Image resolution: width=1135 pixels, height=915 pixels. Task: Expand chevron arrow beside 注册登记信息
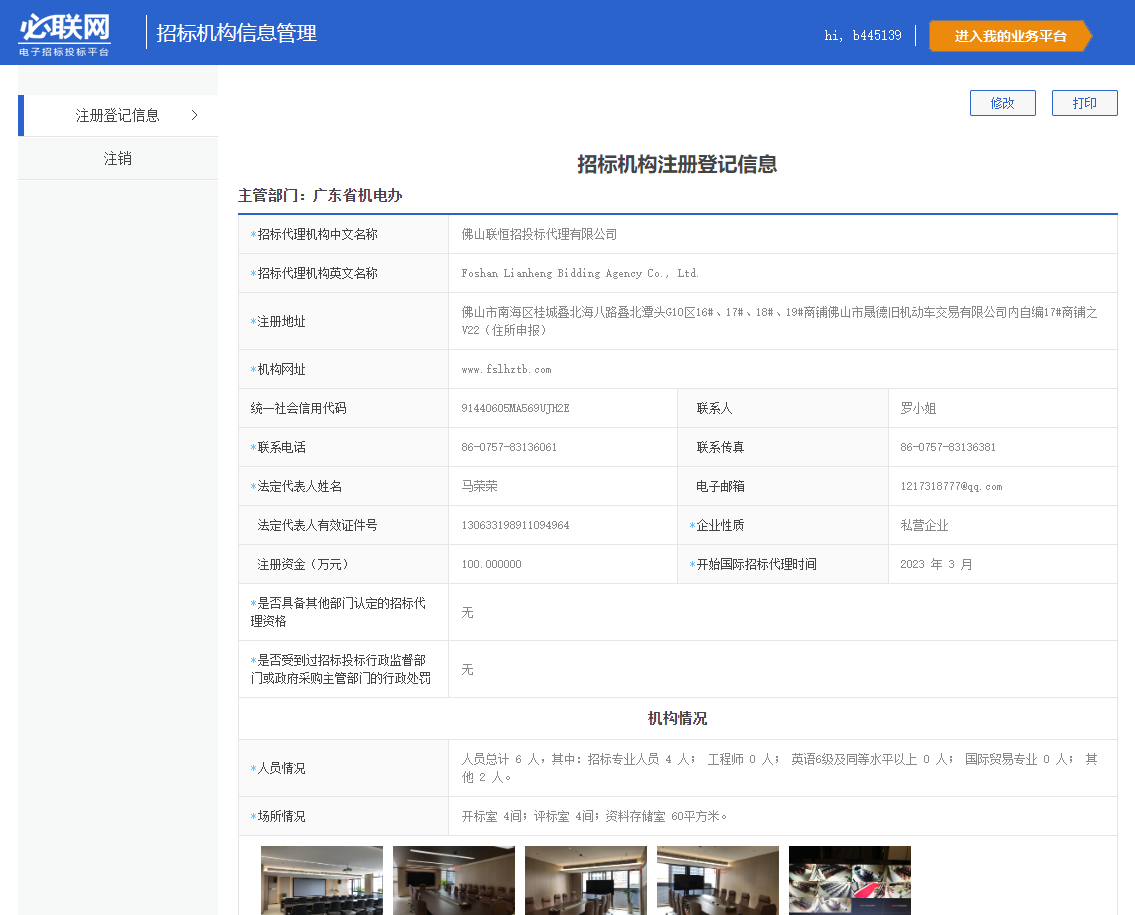pyautogui.click(x=194, y=116)
